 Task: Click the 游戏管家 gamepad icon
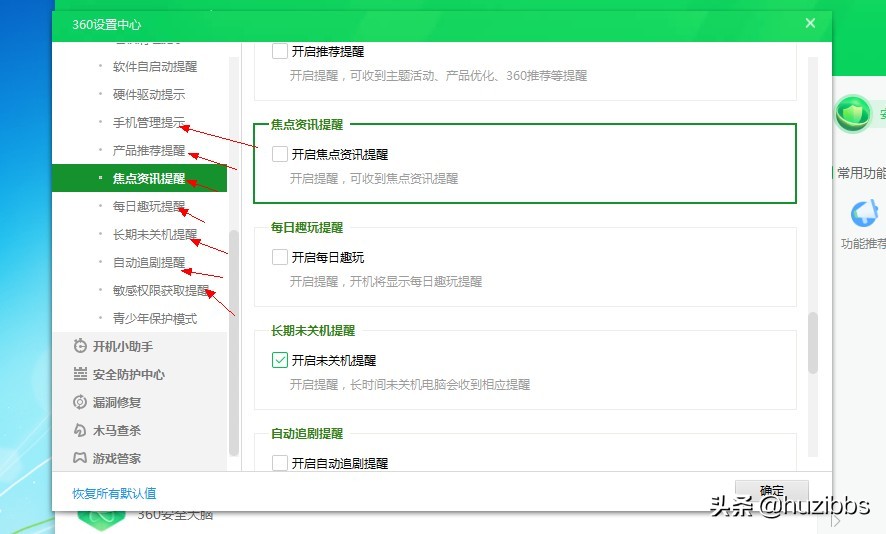point(80,458)
